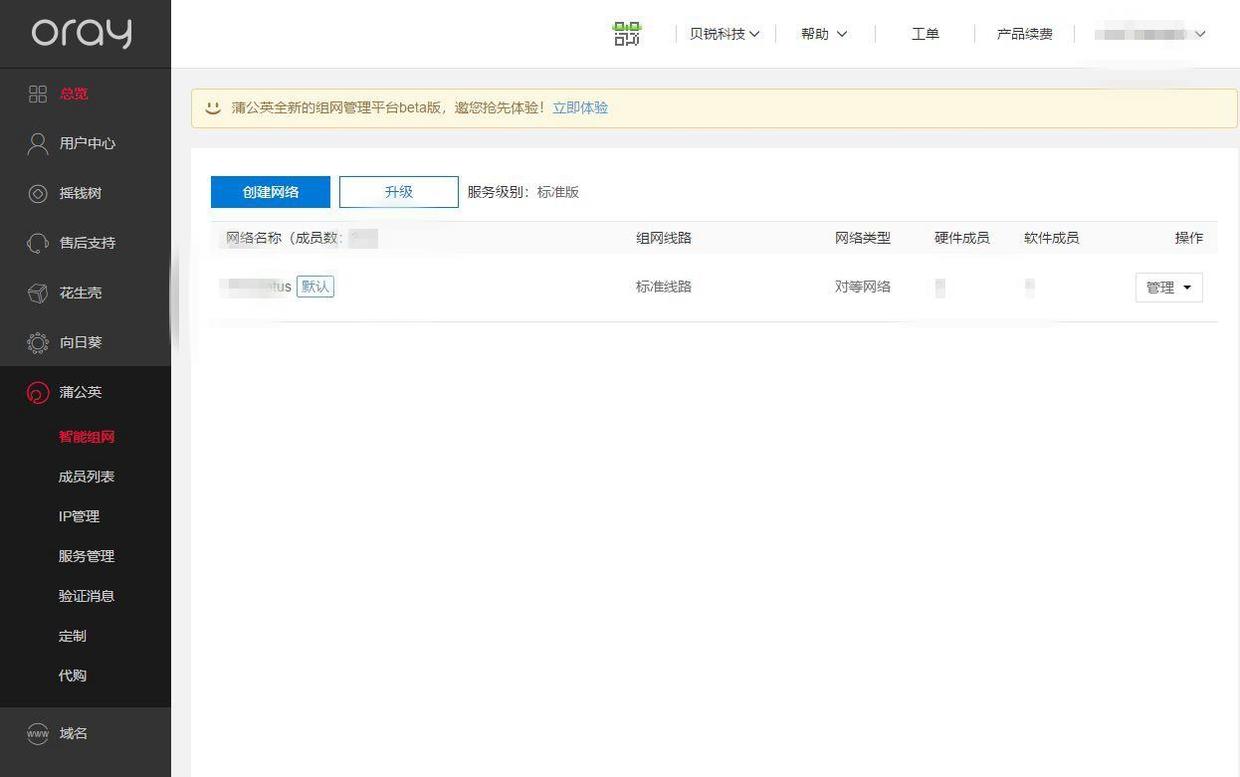Screen dimensions: 1240x777
Task: Click the 售后支持 headset icon
Action: tap(38, 243)
